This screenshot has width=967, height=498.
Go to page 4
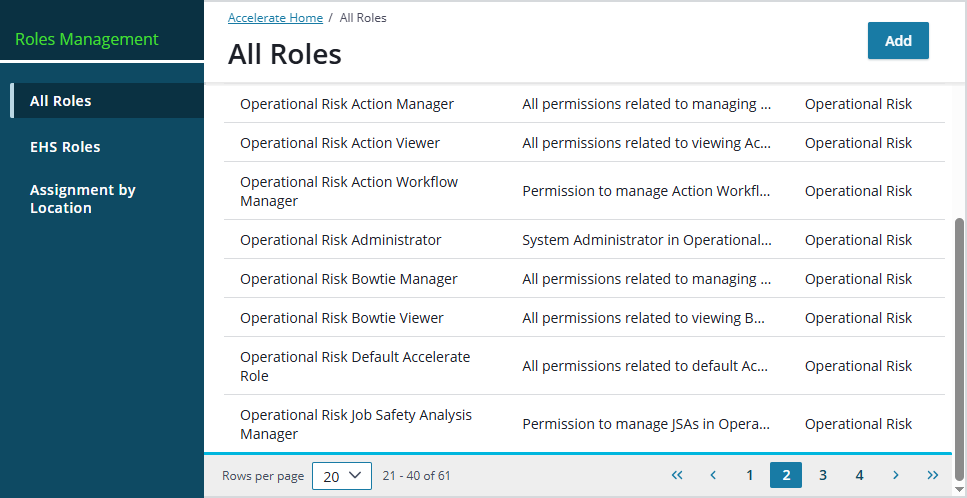pos(859,475)
